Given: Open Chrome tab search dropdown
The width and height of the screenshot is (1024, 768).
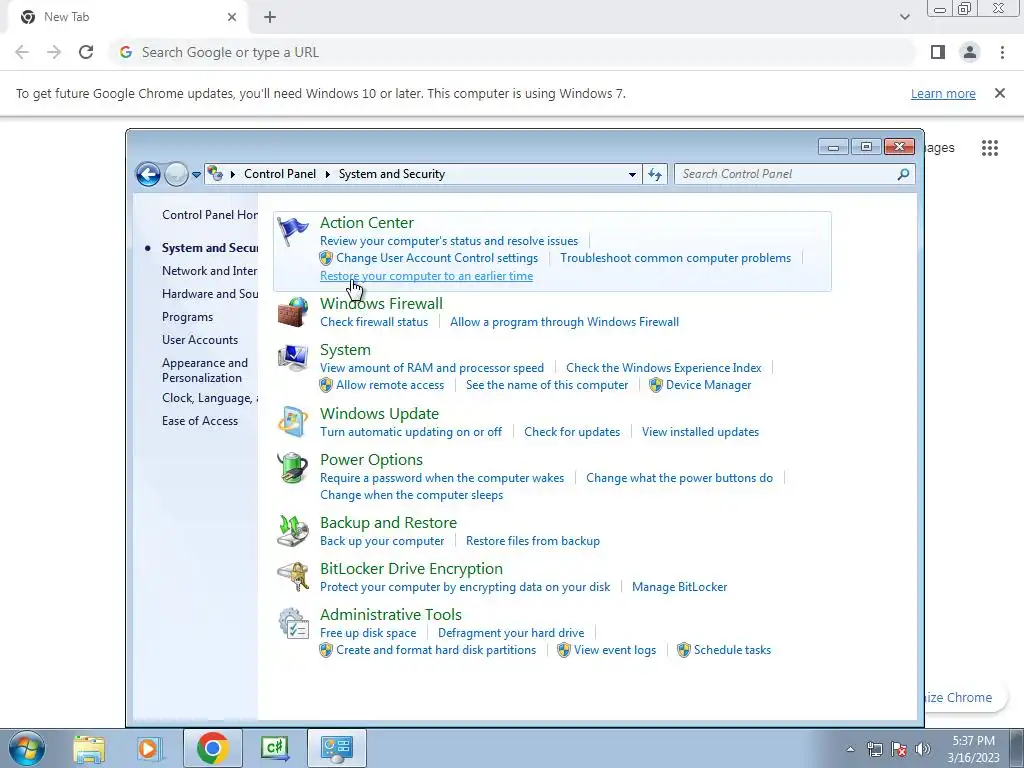Looking at the screenshot, I should tap(904, 17).
